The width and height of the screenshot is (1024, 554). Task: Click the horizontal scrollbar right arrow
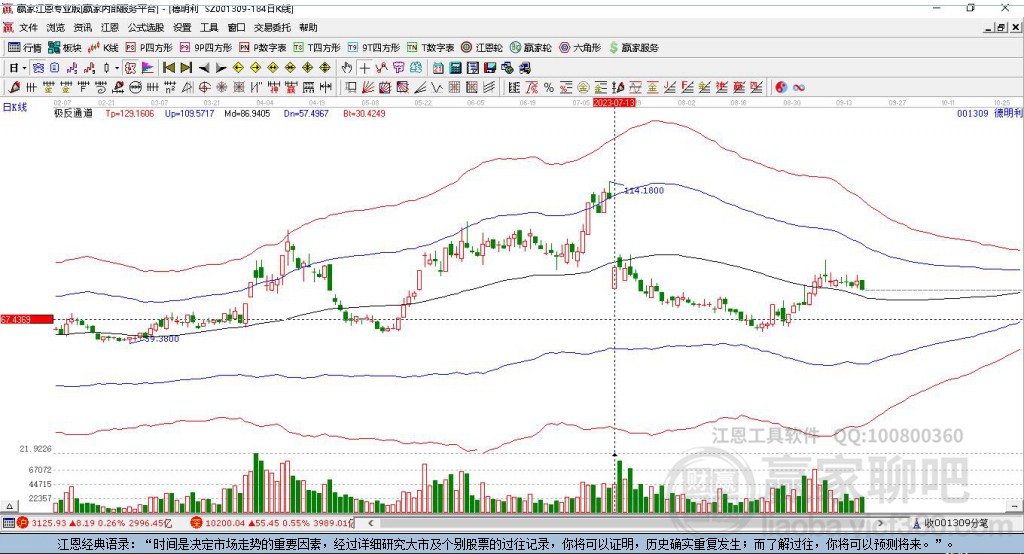[880, 523]
